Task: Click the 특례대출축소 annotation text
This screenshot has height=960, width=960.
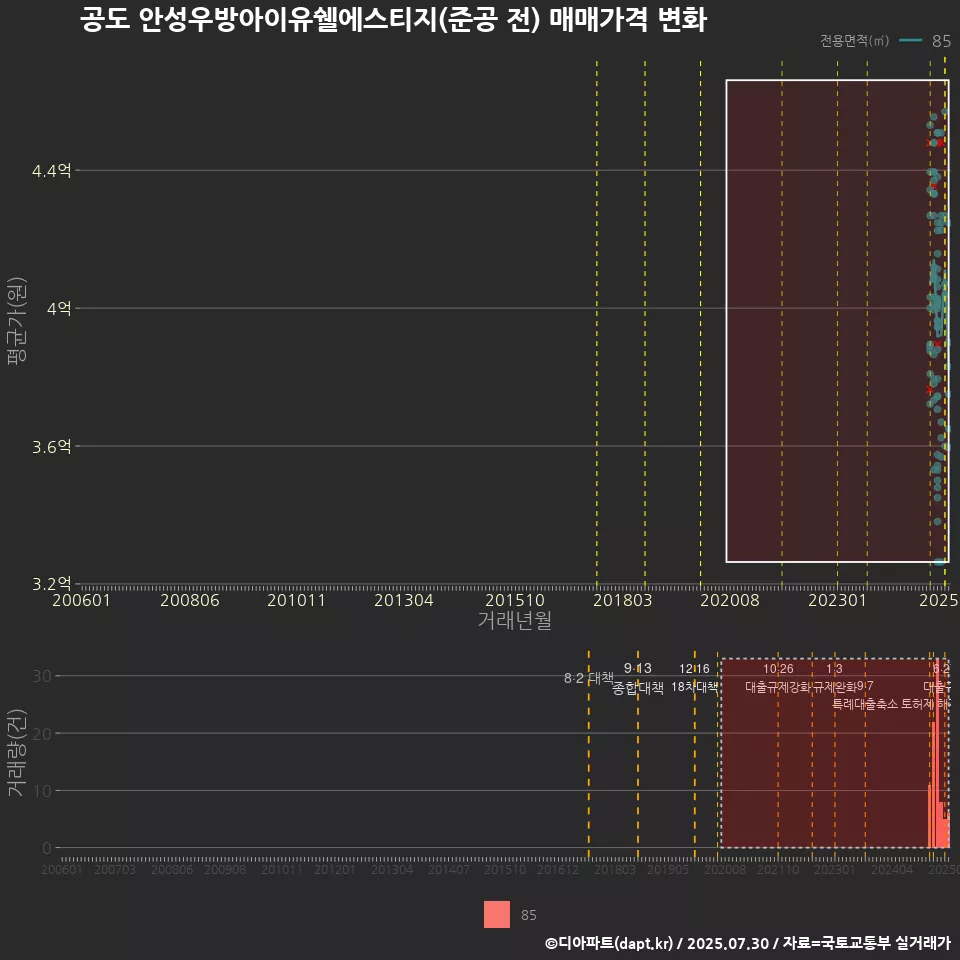Action: pyautogui.click(x=865, y=704)
